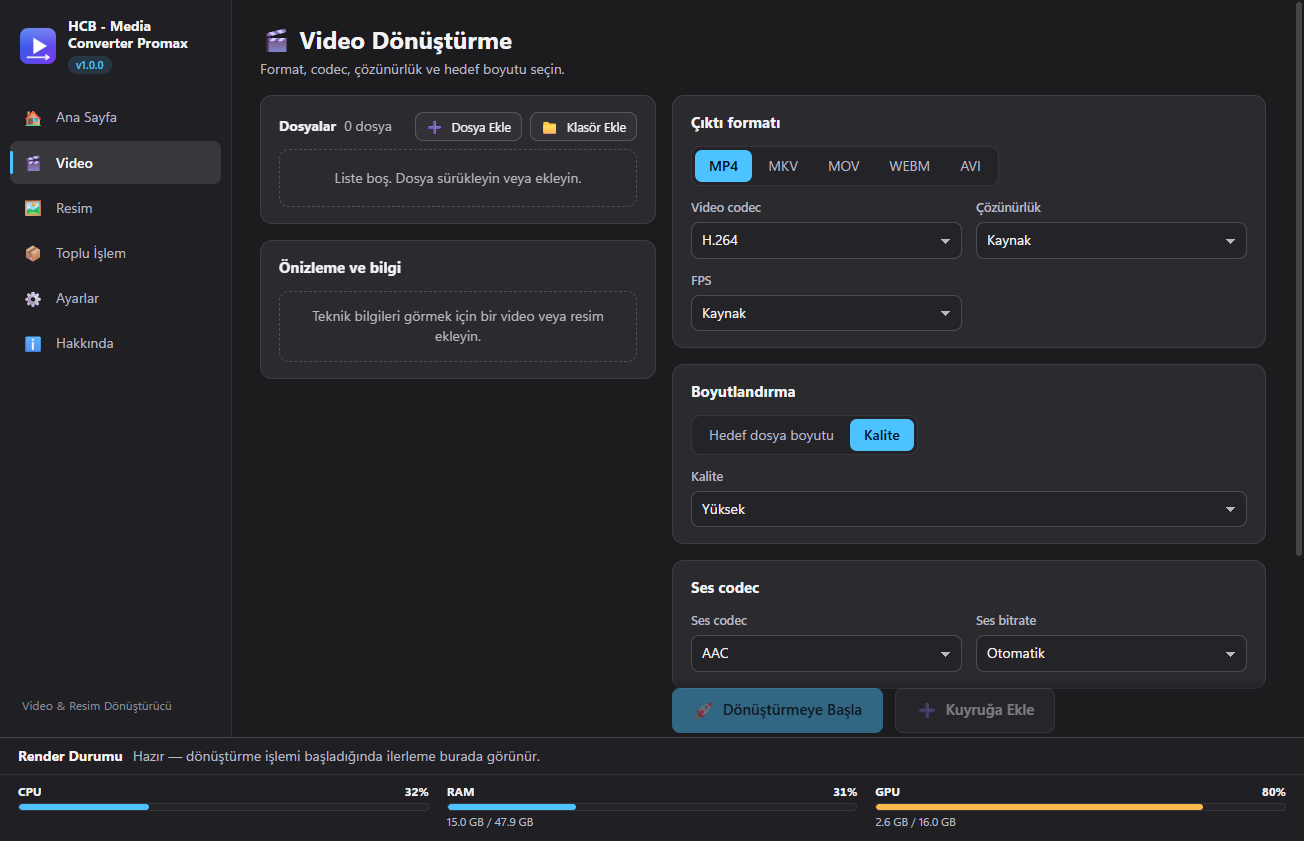Open the Ayarlar page

[115, 299]
